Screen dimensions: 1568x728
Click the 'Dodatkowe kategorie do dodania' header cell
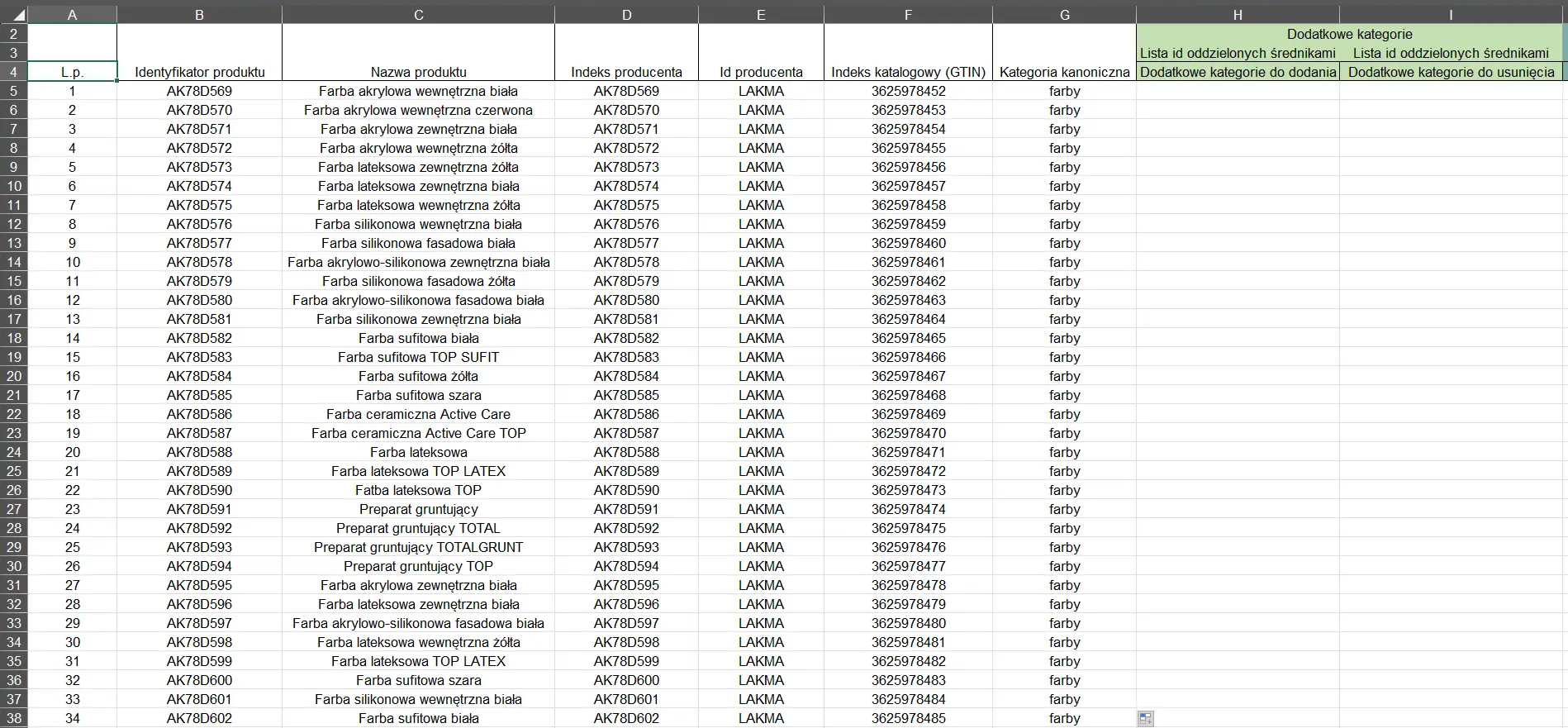[1238, 72]
